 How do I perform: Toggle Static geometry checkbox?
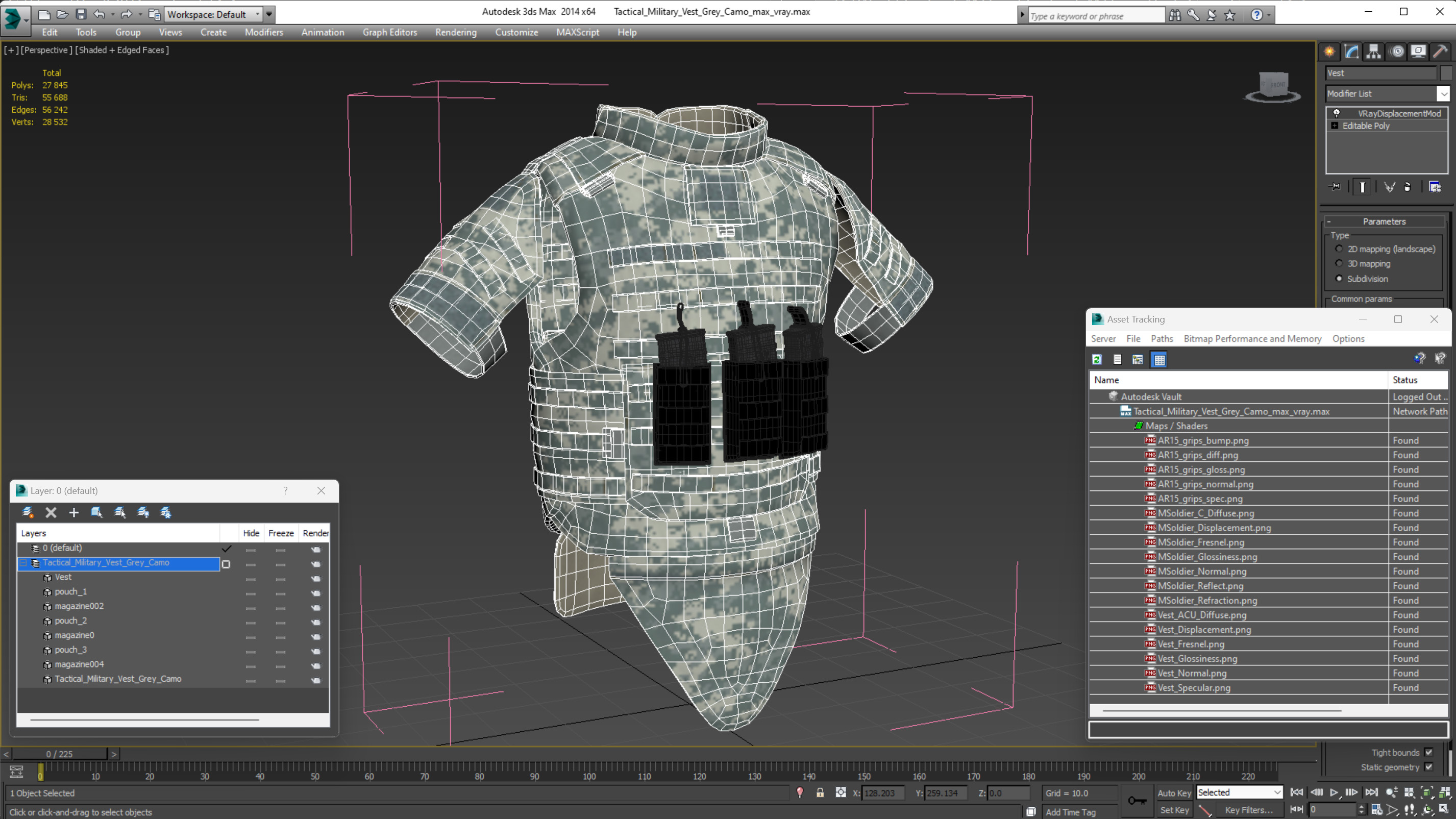tap(1429, 767)
